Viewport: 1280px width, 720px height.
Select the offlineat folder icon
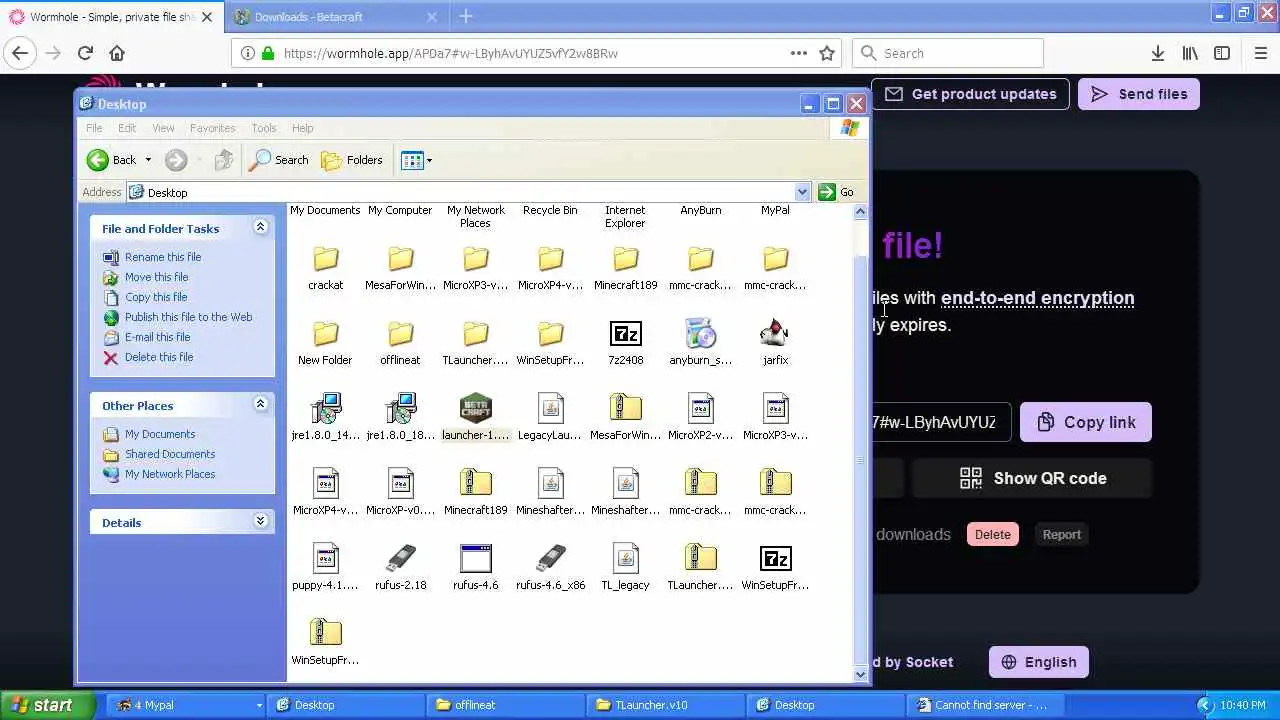pyautogui.click(x=400, y=335)
